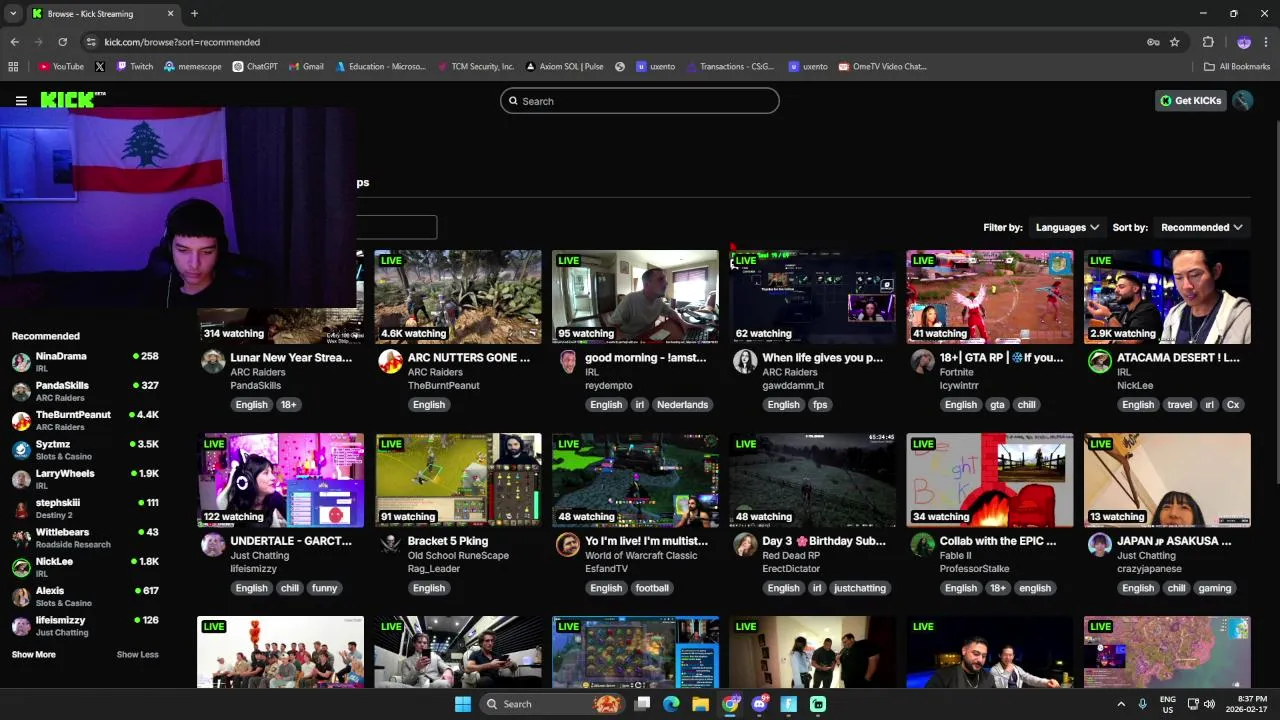
Task: Click crazyjapanese streamer avatar on card
Action: coord(1100,545)
